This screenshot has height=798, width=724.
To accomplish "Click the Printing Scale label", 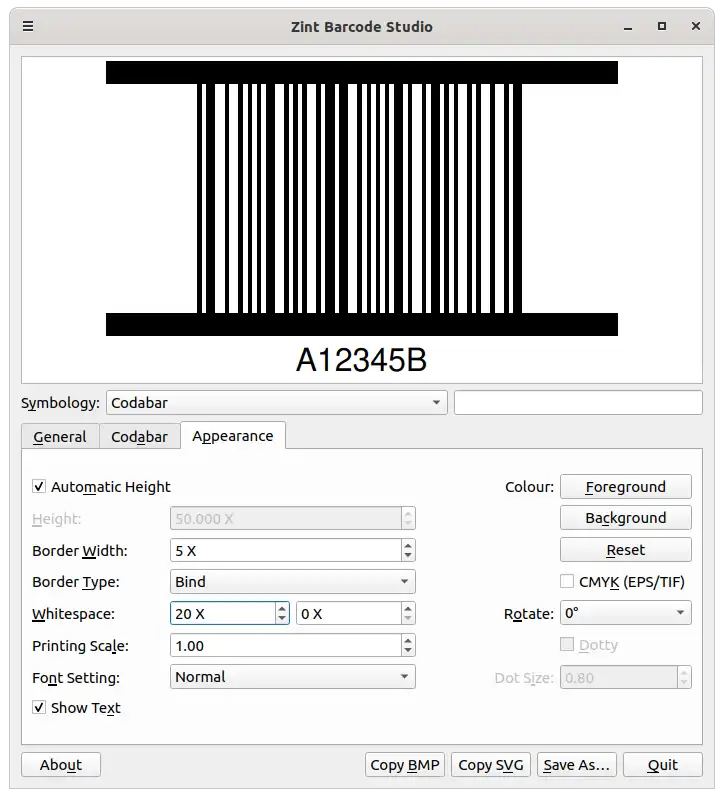I will point(80,646).
